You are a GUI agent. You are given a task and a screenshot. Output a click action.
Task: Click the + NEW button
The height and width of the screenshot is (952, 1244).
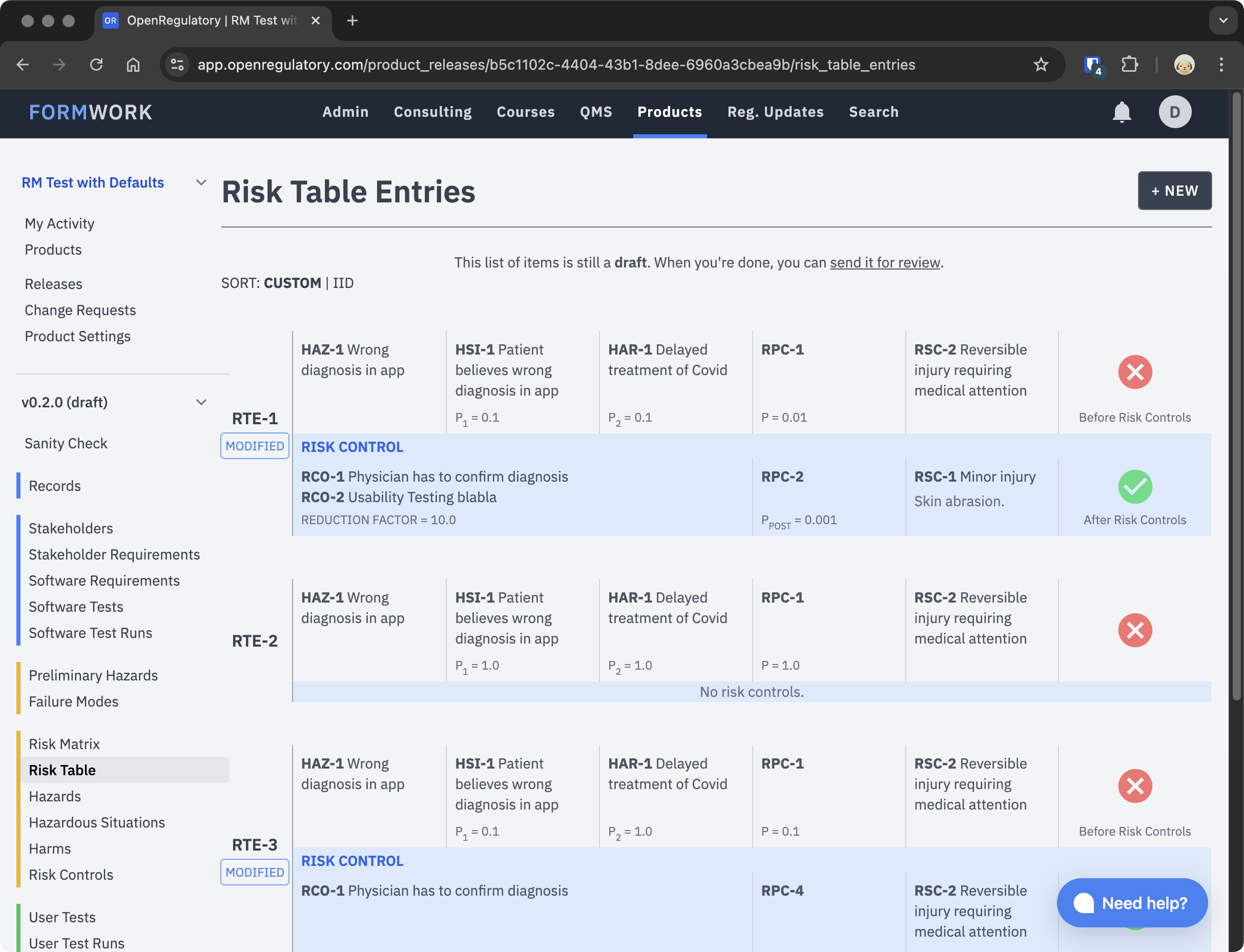[x=1174, y=191]
